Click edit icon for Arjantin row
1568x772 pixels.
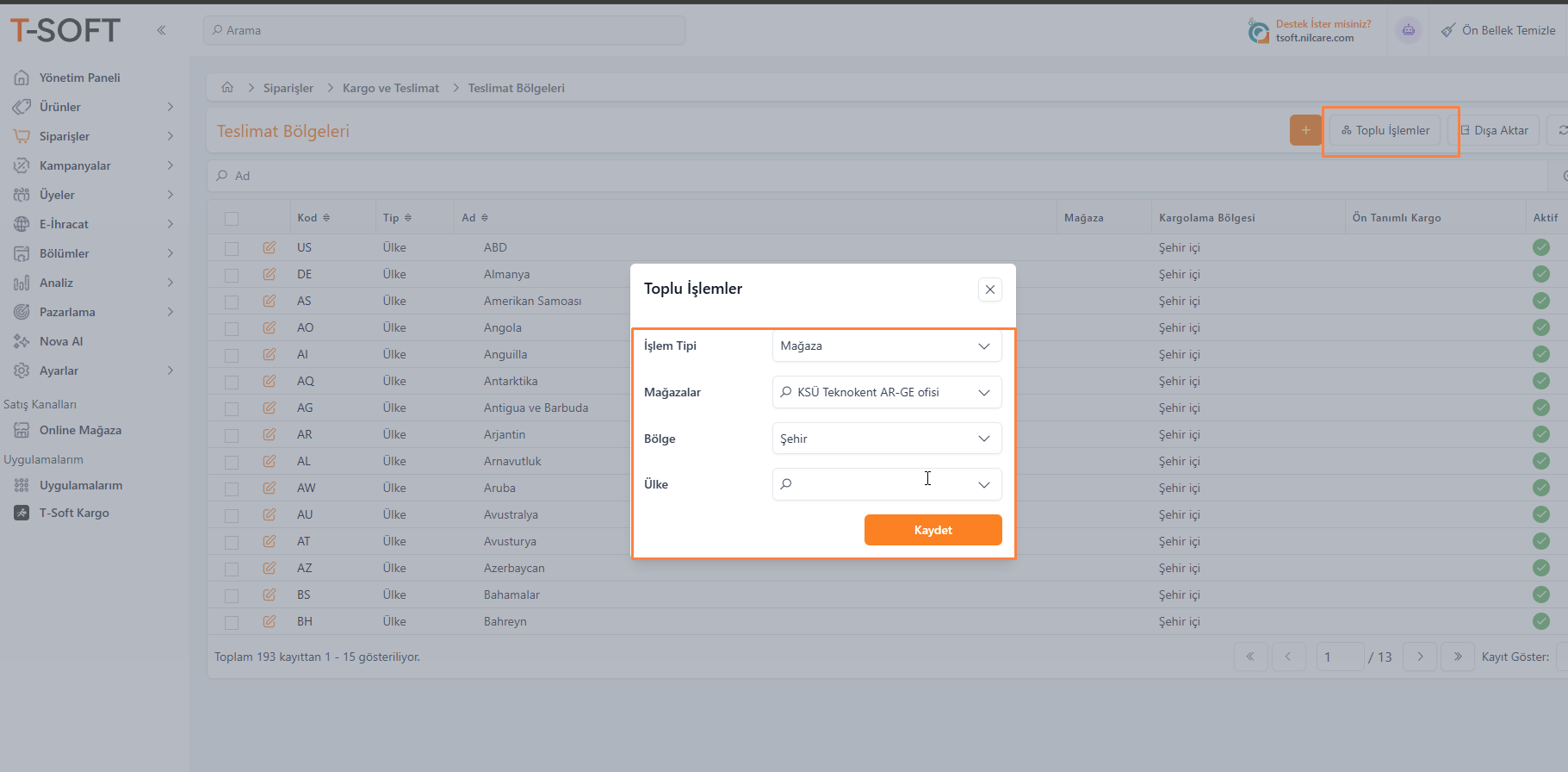point(270,434)
